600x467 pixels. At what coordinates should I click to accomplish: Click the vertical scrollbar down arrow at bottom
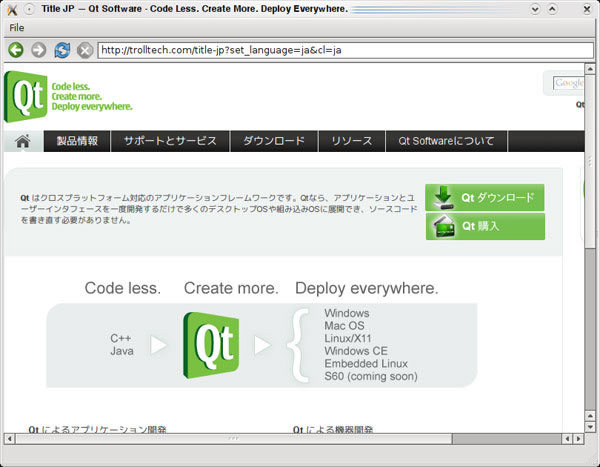(x=590, y=426)
